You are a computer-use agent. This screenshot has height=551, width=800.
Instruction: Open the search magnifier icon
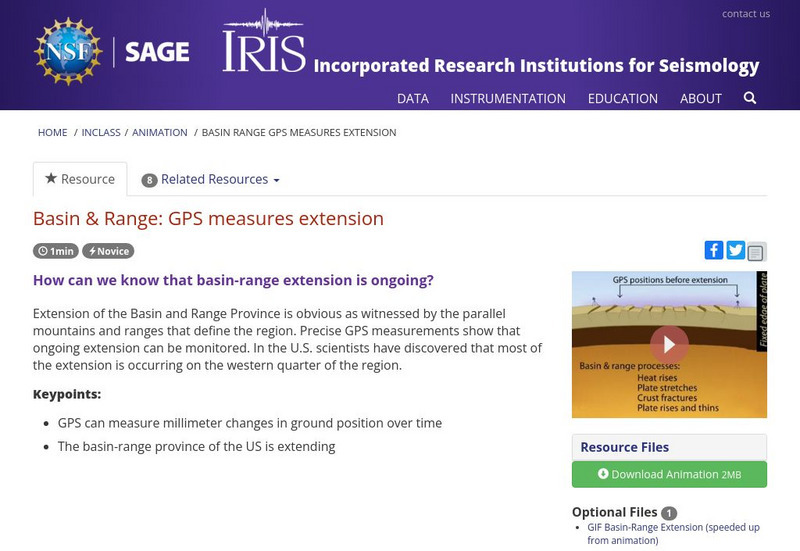(x=749, y=98)
